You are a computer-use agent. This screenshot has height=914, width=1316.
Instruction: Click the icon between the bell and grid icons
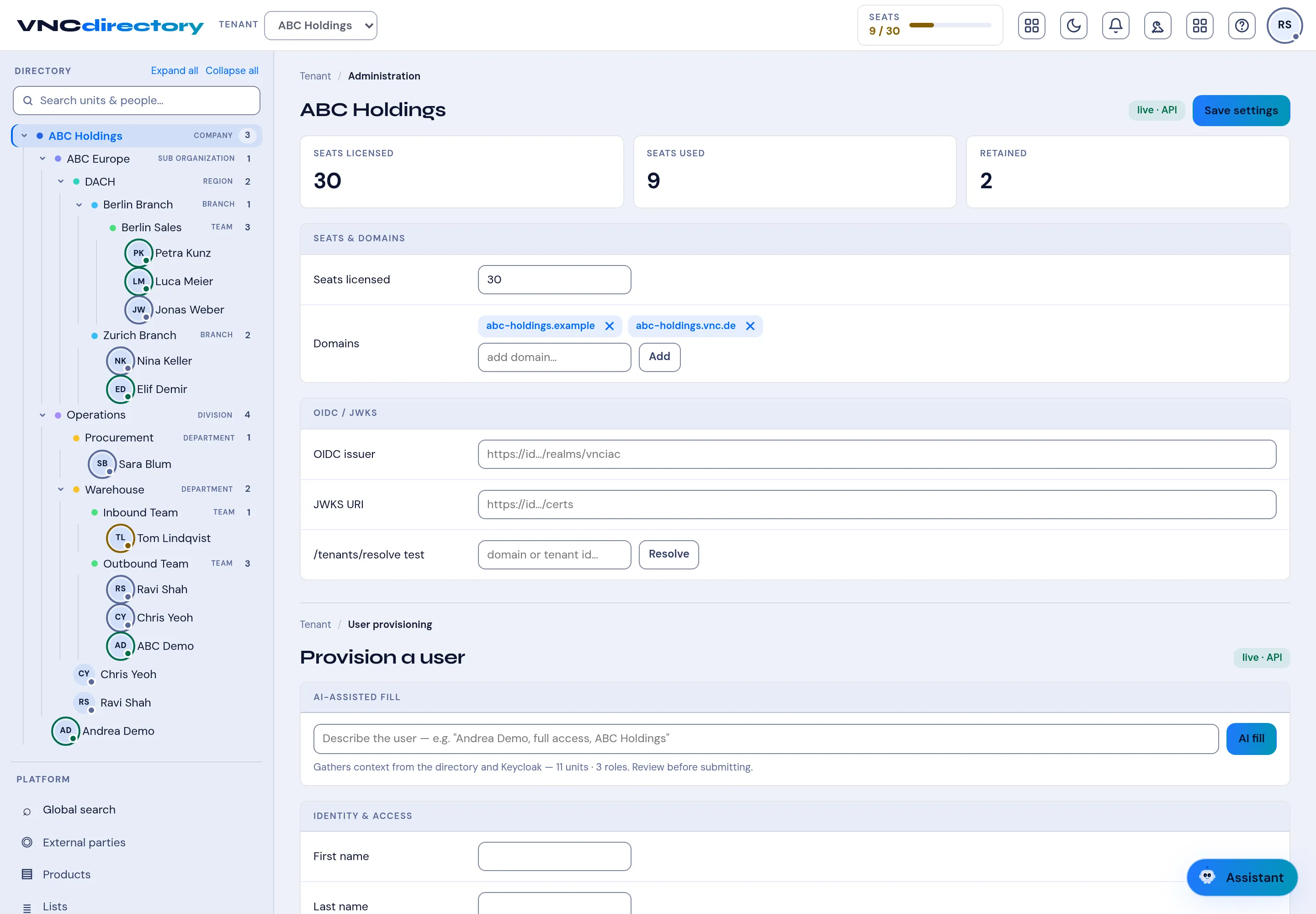click(x=1157, y=26)
